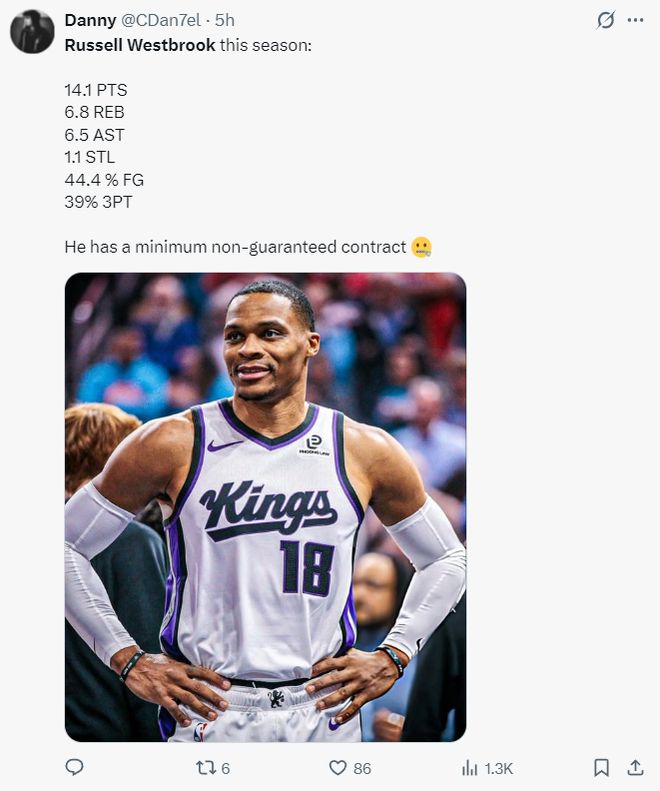Repost this tweet with the retweet icon
Image resolution: width=660 pixels, height=791 pixels.
coord(205,768)
